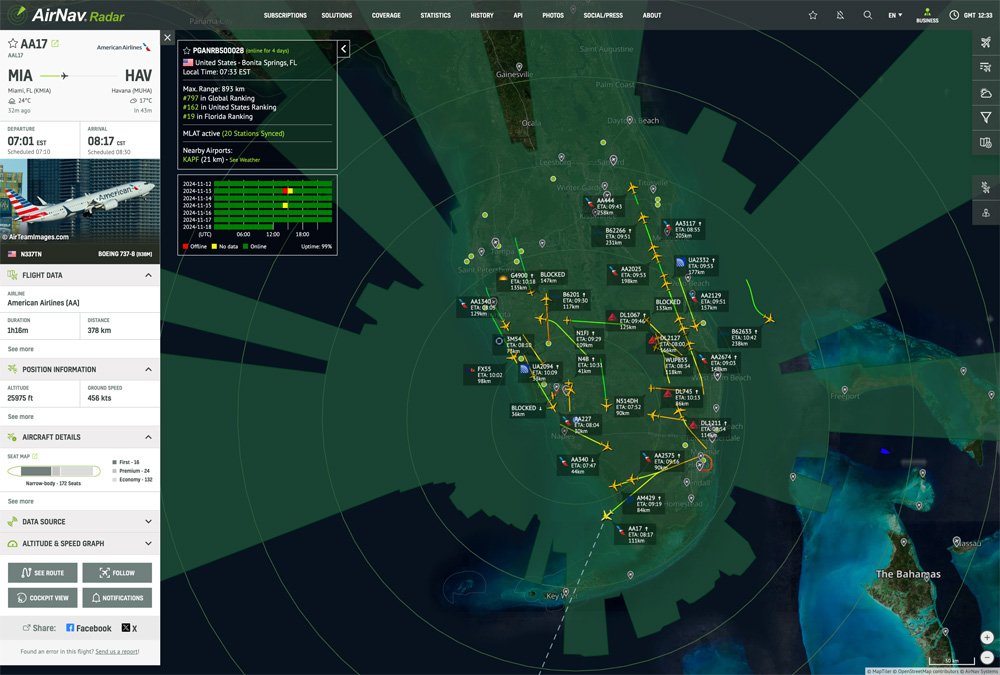Open the flight list icon in right toolbar
Viewport: 1000px width, 675px height.
pos(986,68)
